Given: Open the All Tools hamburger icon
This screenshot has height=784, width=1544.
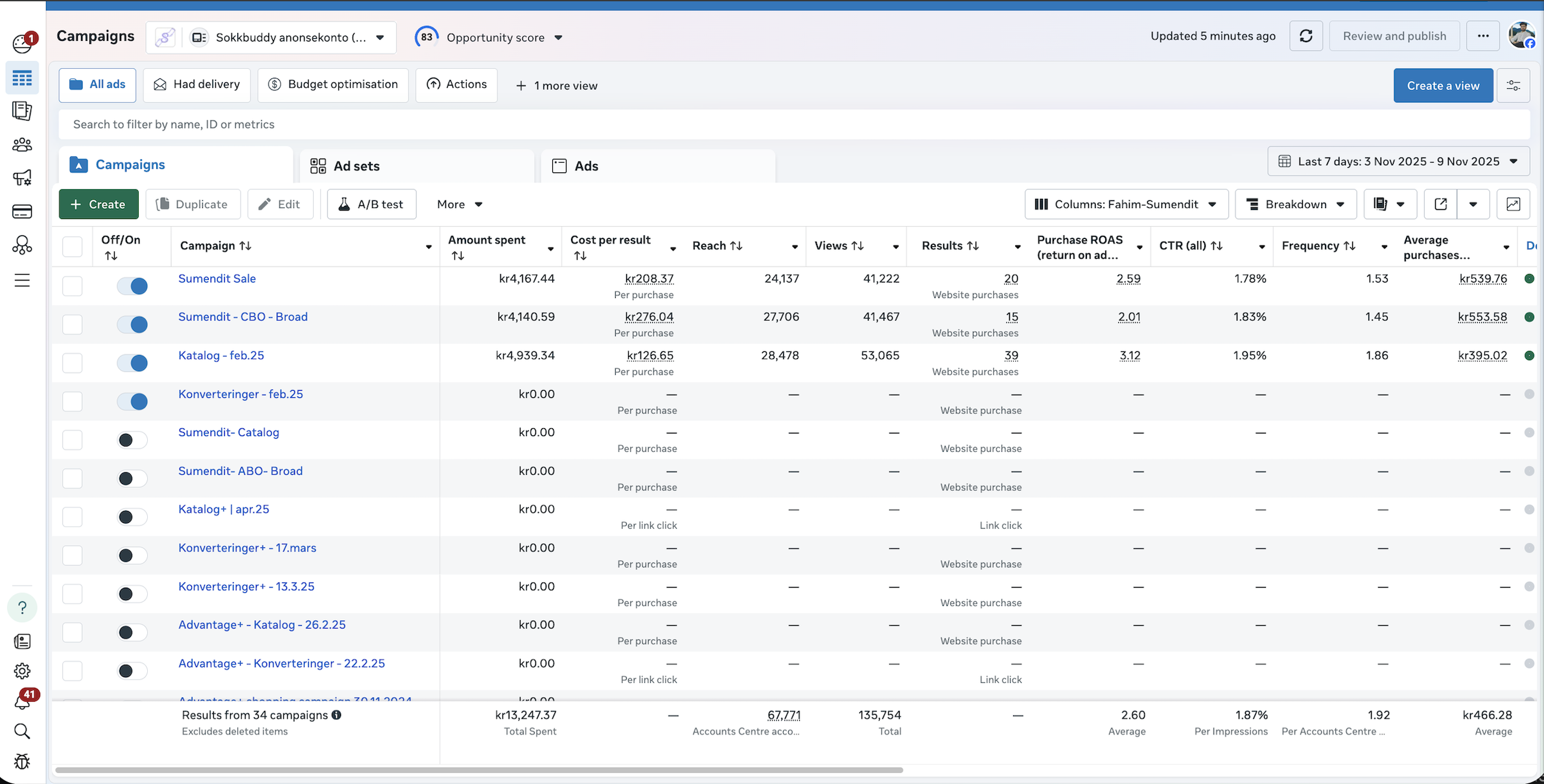Looking at the screenshot, I should point(23,281).
